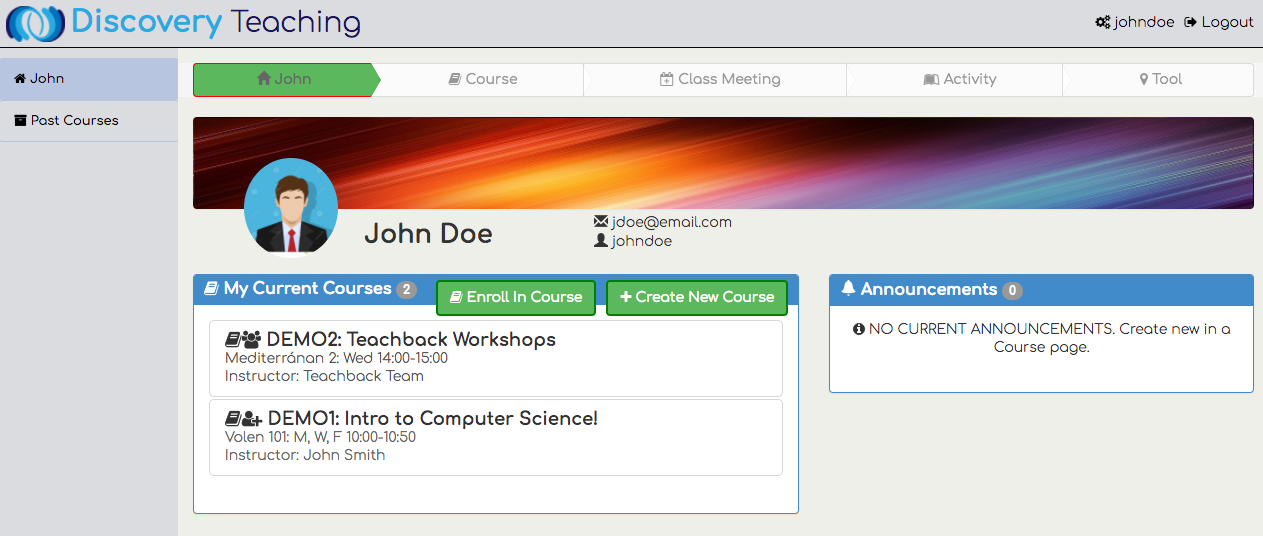Click the book icon in My Current Courses header
This screenshot has height=536, width=1263.
(211, 289)
